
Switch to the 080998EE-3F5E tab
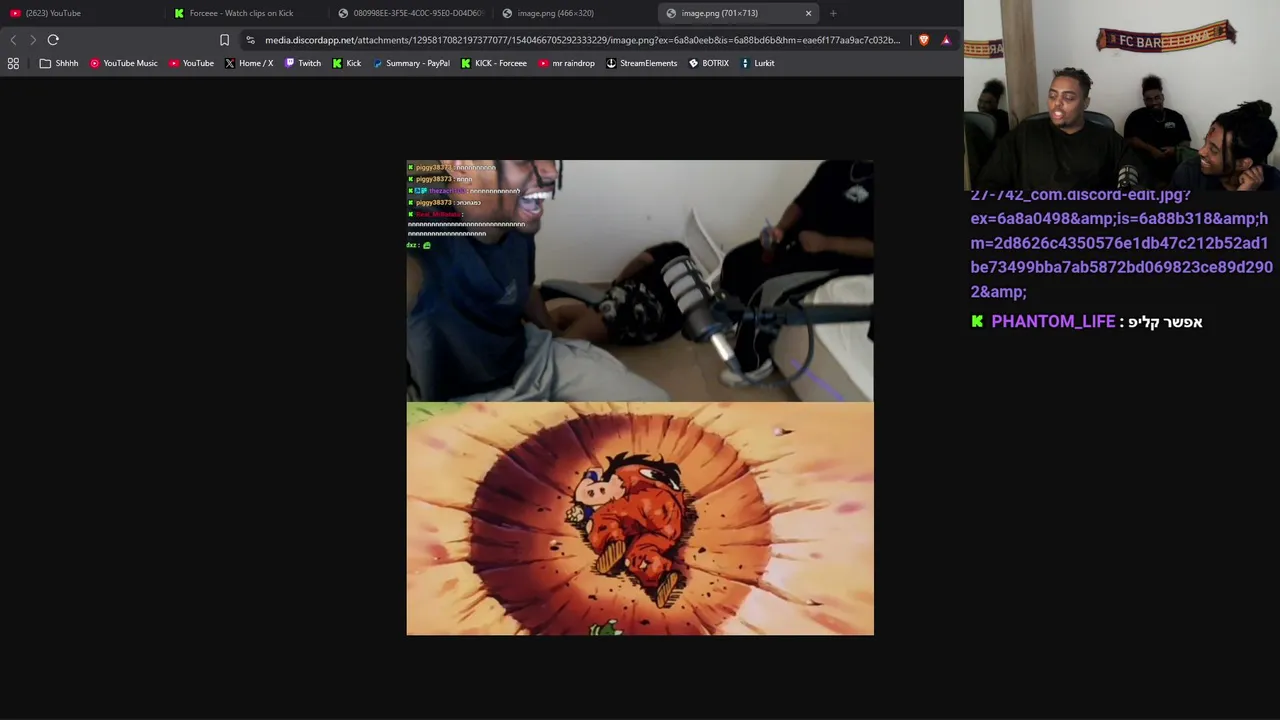pos(410,13)
